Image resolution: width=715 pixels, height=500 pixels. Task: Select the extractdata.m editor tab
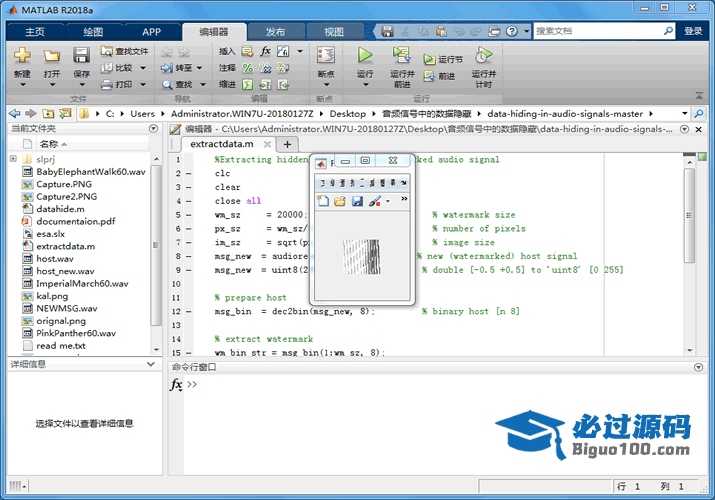click(222, 144)
